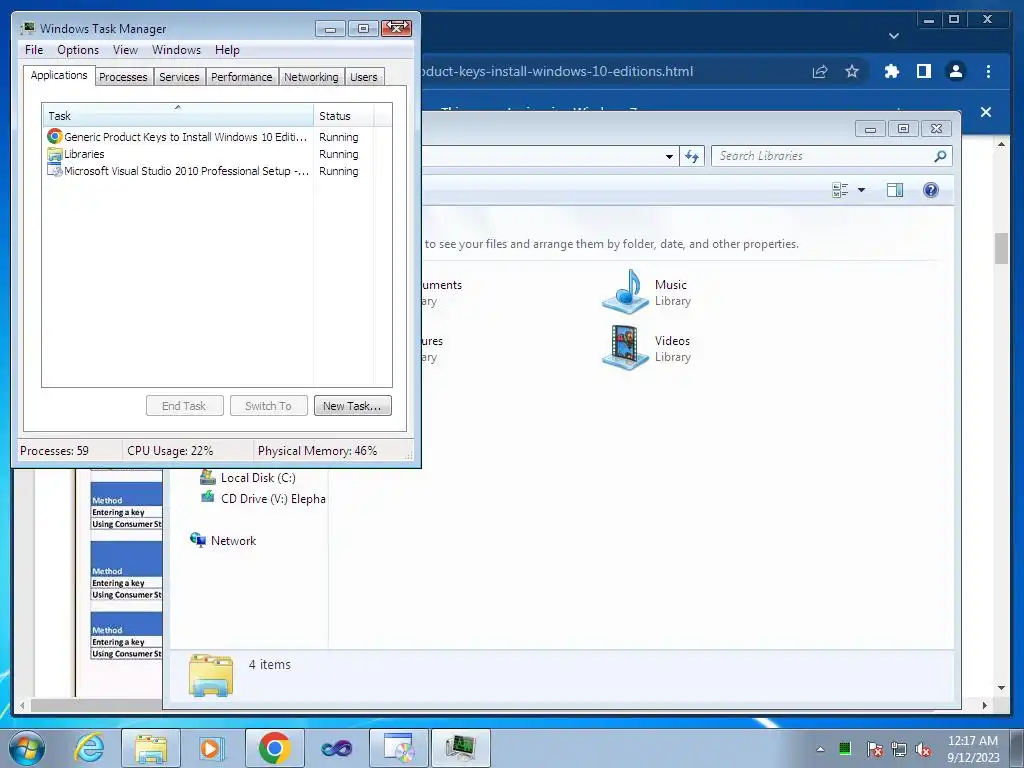Select Network in the navigation pane
The width and height of the screenshot is (1024, 768).
coord(223,540)
